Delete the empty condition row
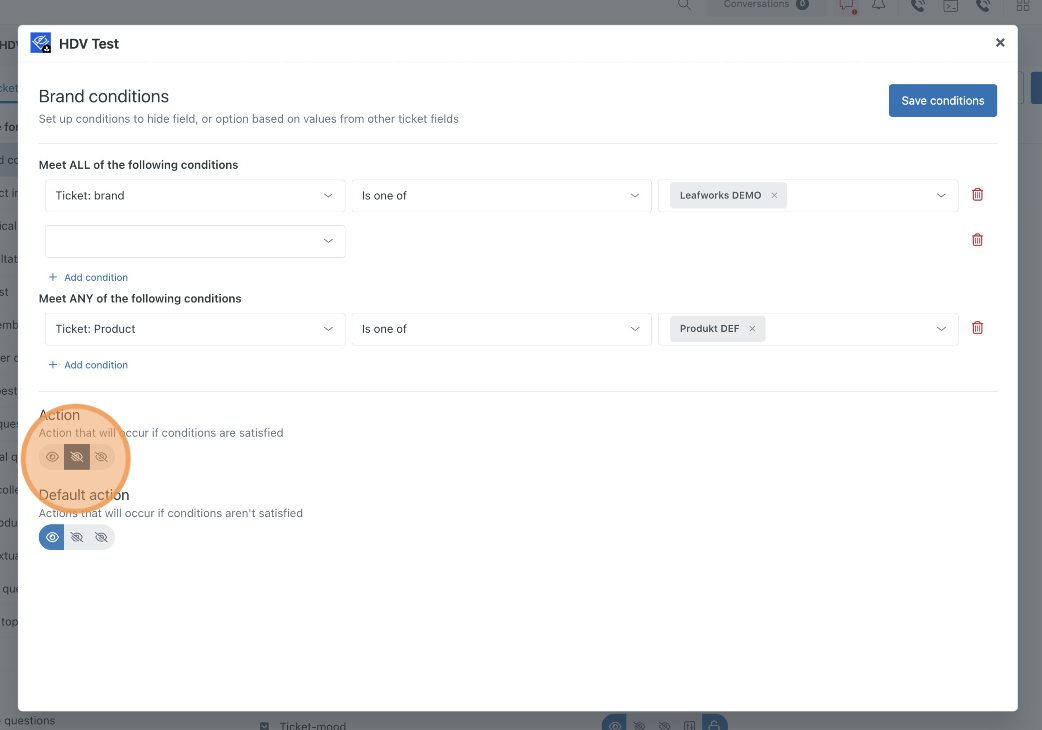 (x=977, y=240)
